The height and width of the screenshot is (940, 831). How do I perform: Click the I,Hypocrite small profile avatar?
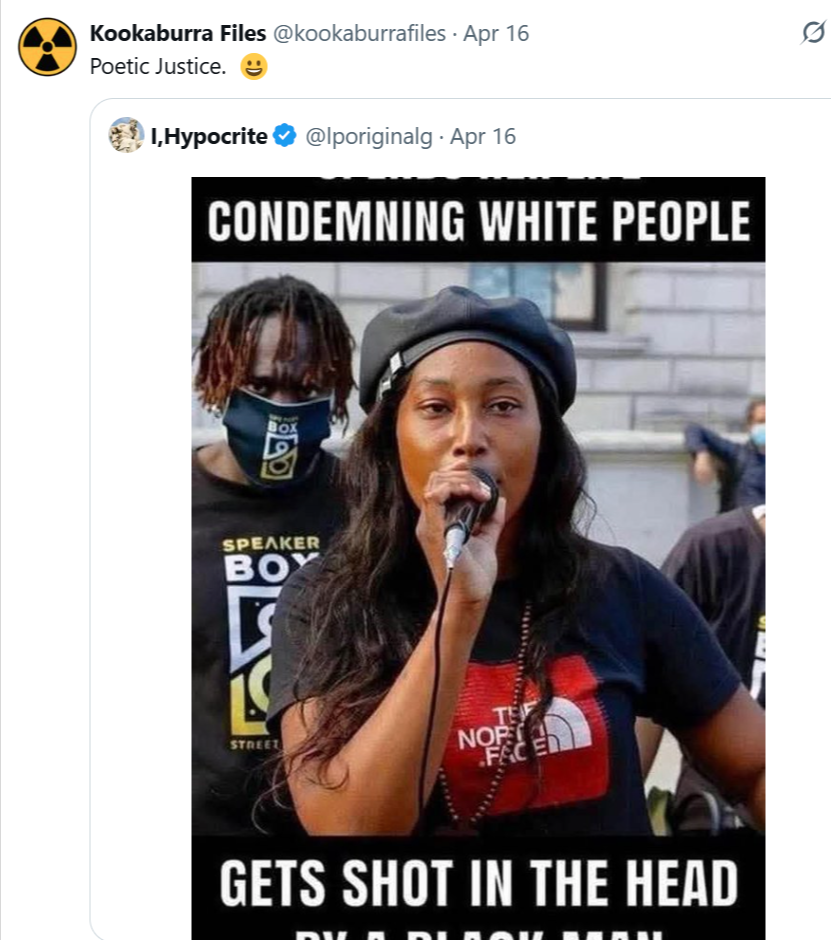pyautogui.click(x=127, y=135)
